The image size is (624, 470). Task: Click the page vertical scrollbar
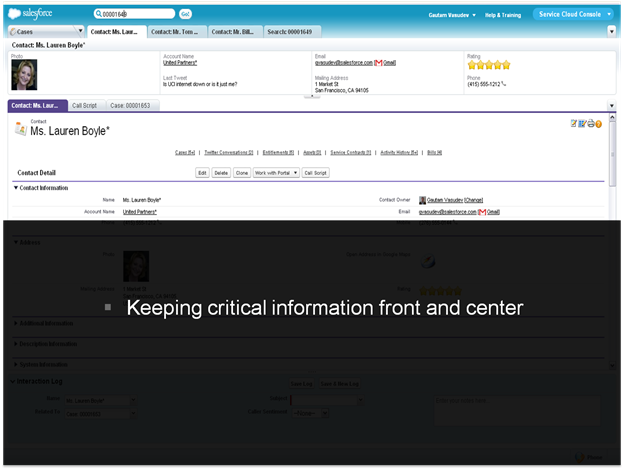pos(612,155)
